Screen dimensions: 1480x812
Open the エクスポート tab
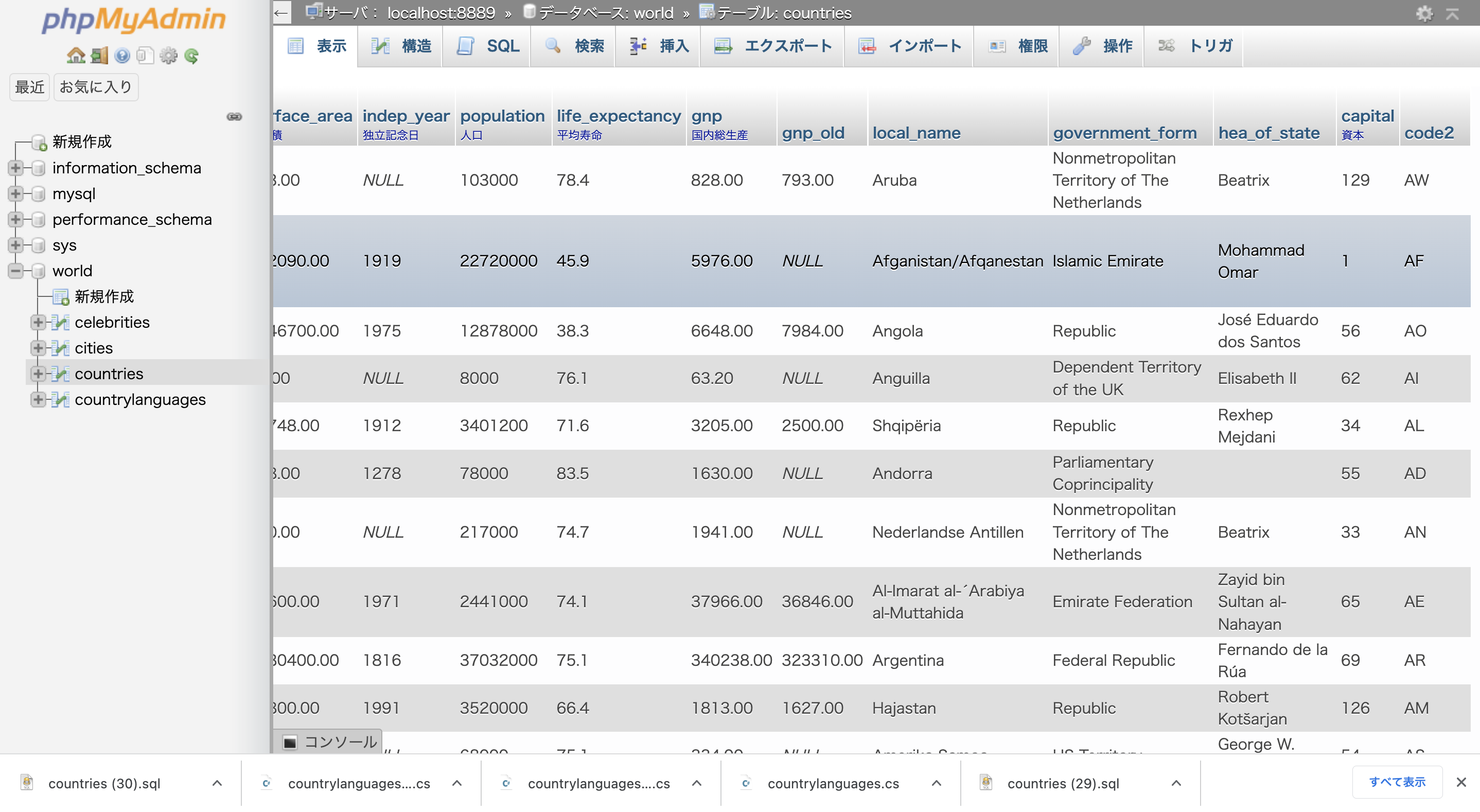tap(773, 46)
